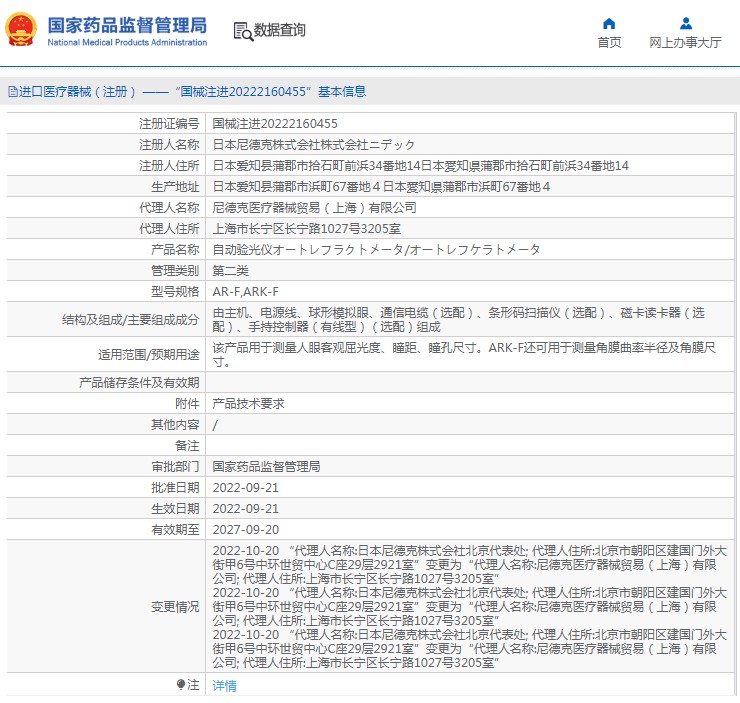Click the 基本信息 section header text

[342, 92]
